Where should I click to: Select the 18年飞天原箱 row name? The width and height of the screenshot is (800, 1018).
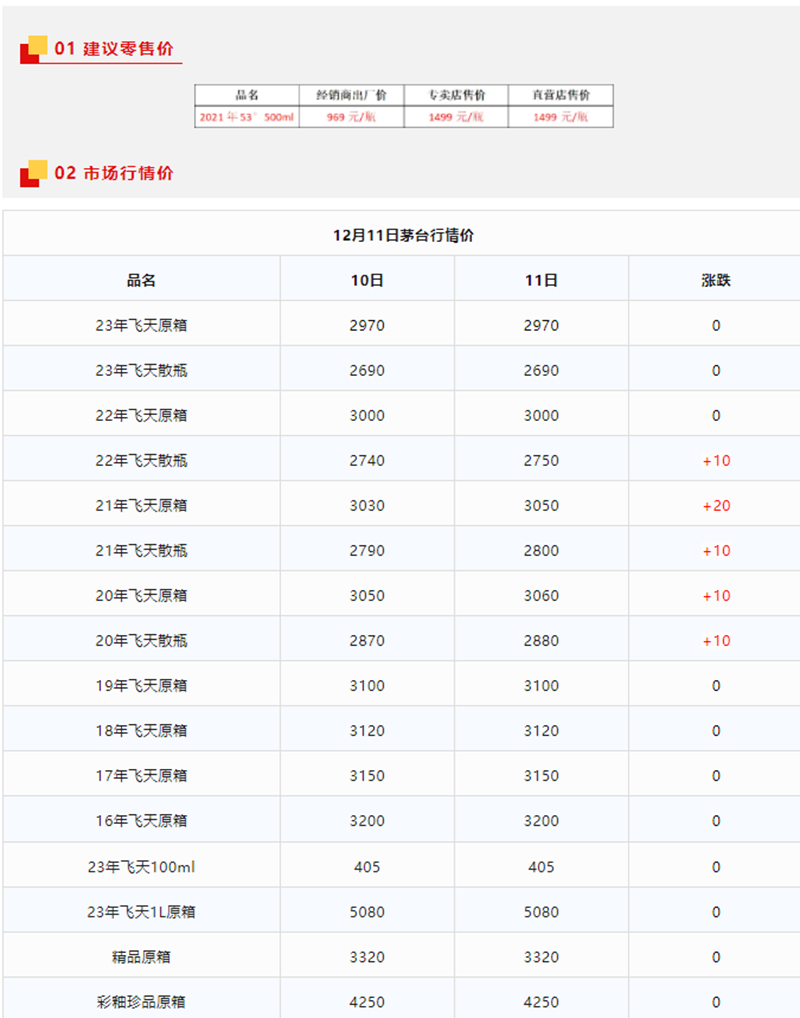(141, 731)
